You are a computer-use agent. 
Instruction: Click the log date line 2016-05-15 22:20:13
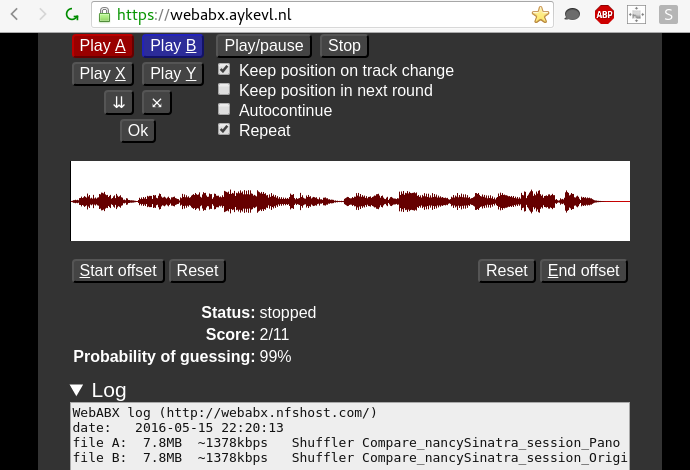[x=178, y=428]
